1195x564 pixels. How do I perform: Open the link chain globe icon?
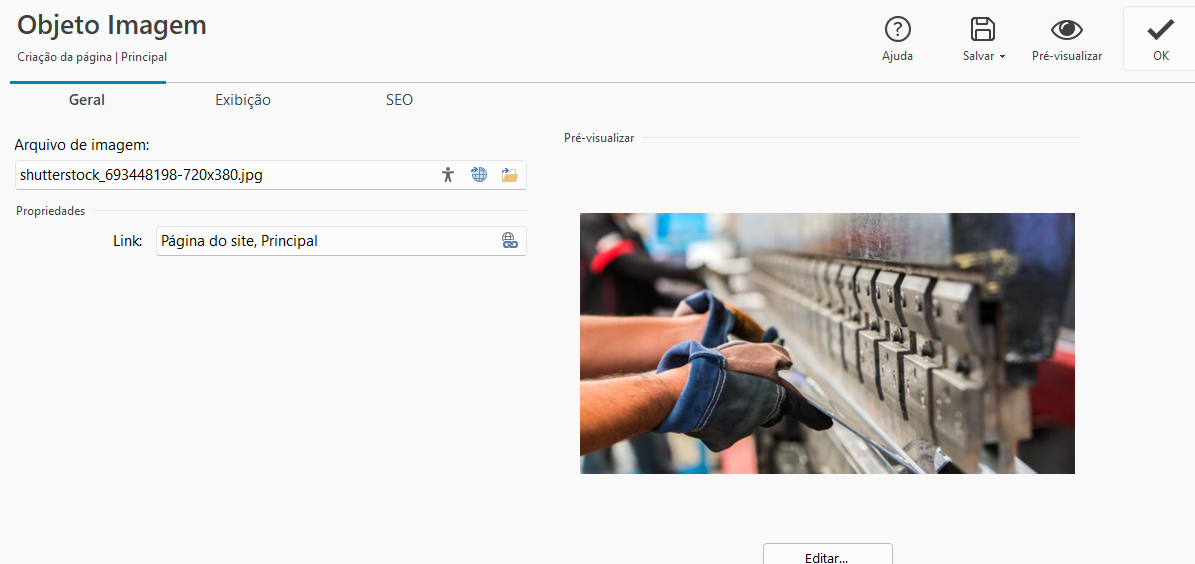(x=509, y=241)
